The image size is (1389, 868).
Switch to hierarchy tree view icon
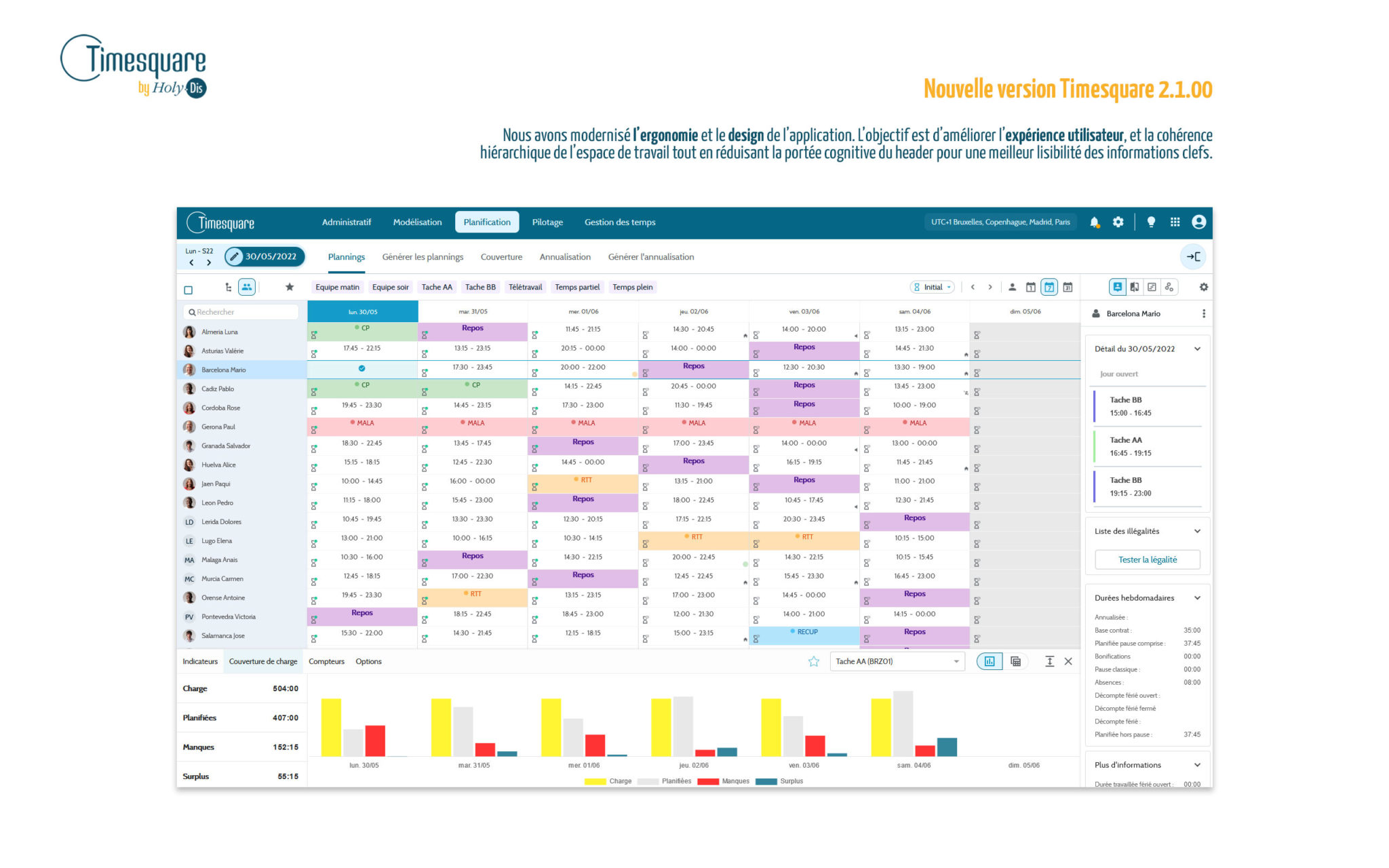pyautogui.click(x=228, y=287)
